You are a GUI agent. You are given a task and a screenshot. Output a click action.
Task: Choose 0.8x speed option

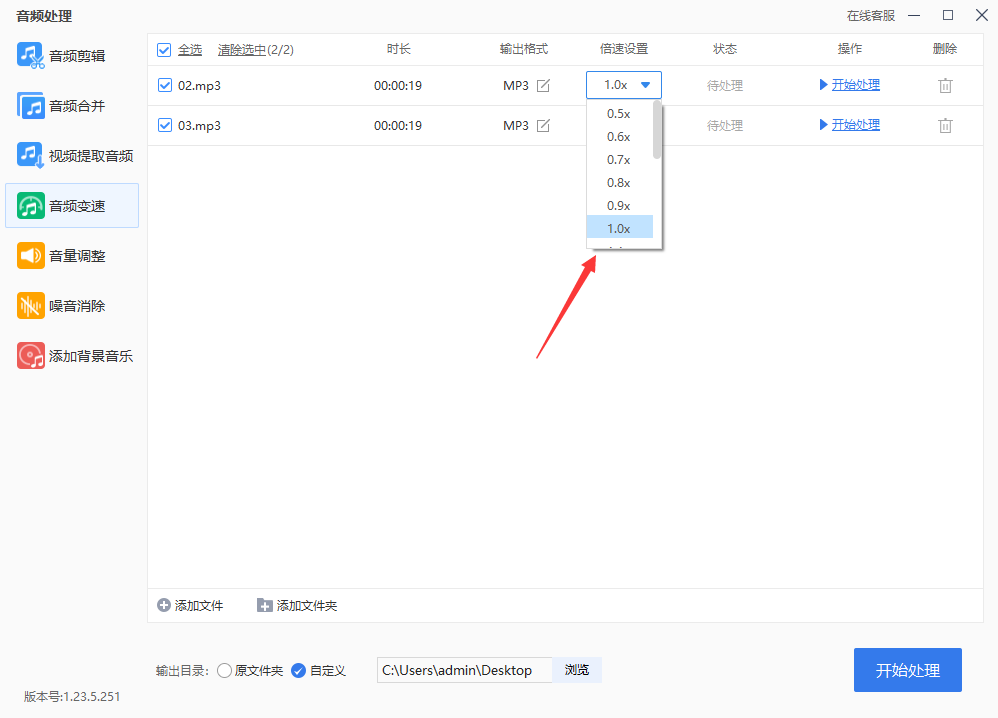coord(619,183)
